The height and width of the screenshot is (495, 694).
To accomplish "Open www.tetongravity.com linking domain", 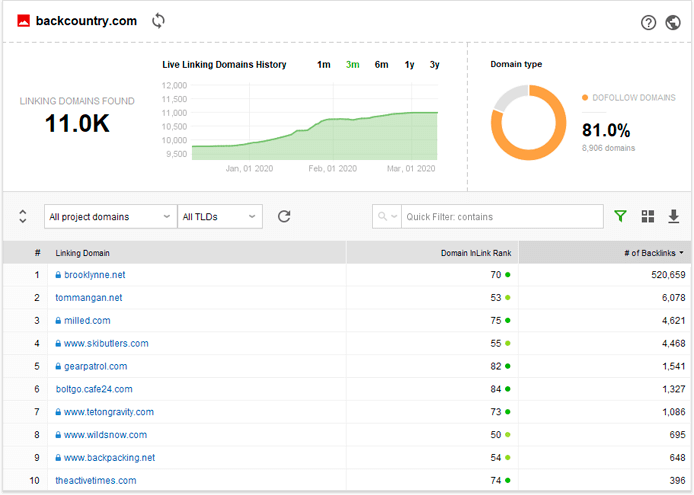I will click(109, 412).
